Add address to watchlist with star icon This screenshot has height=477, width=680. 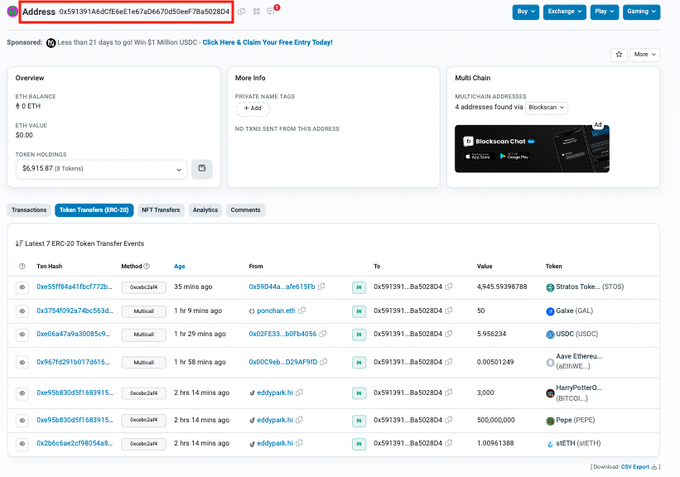click(619, 55)
